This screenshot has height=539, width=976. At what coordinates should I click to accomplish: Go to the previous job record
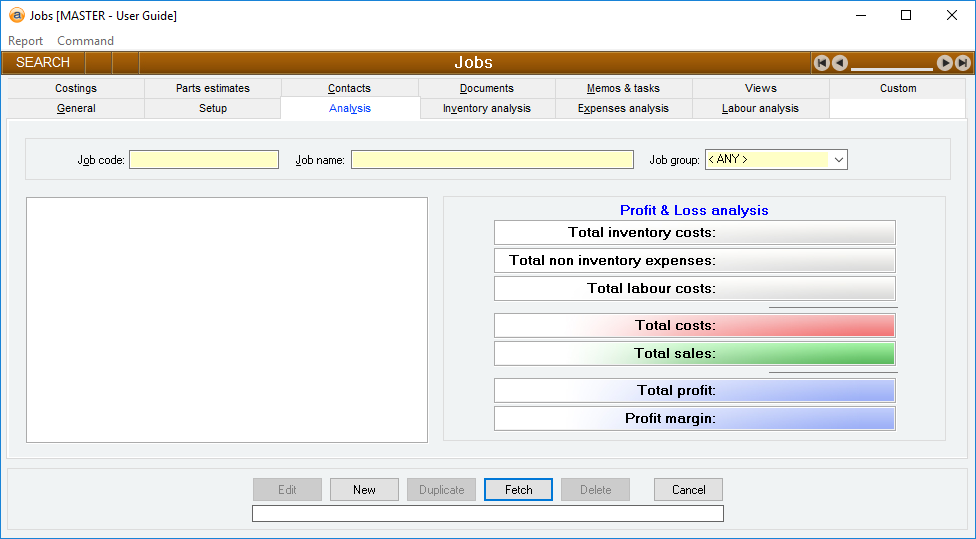coord(840,63)
